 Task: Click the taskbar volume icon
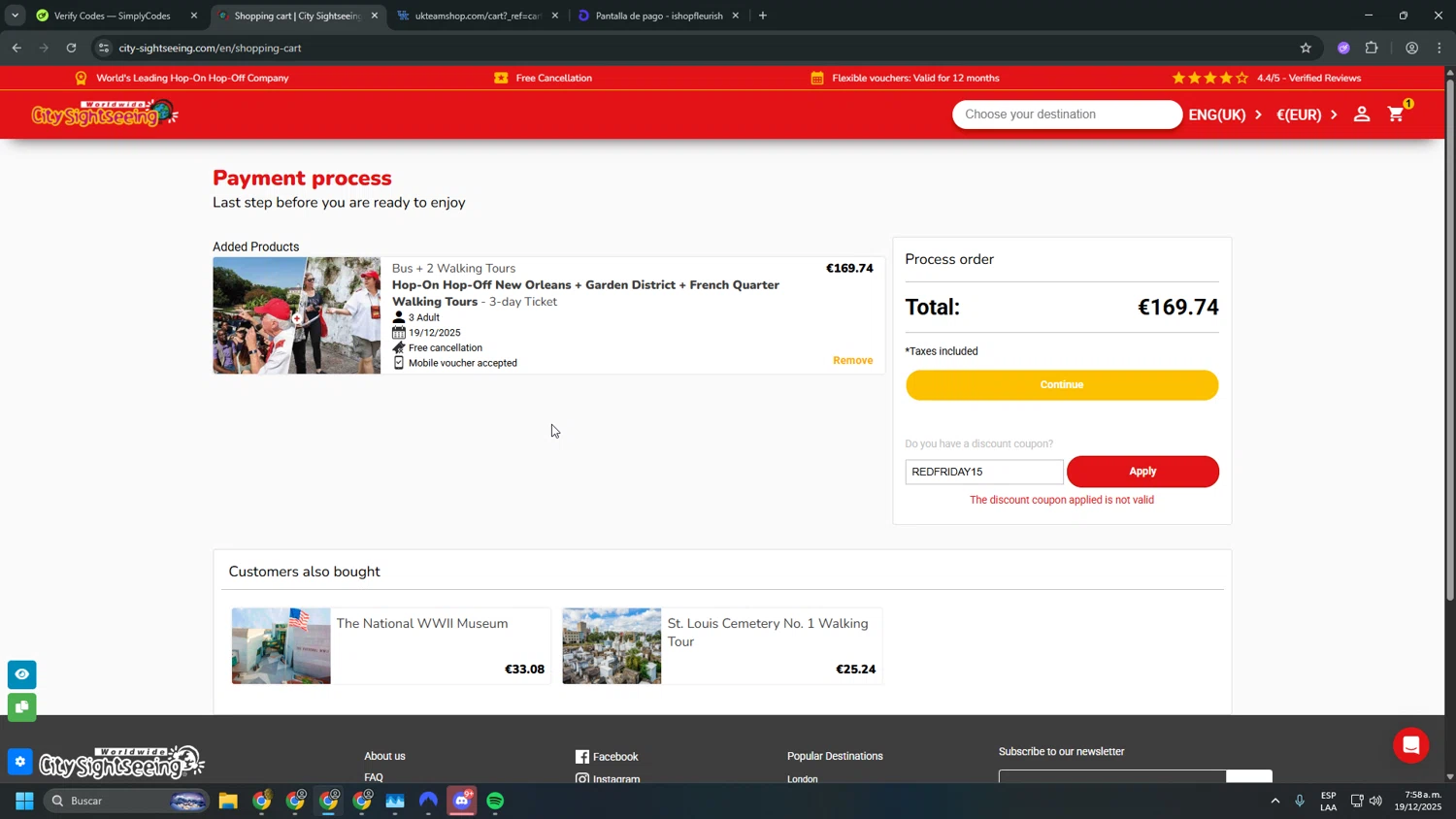[1375, 801]
